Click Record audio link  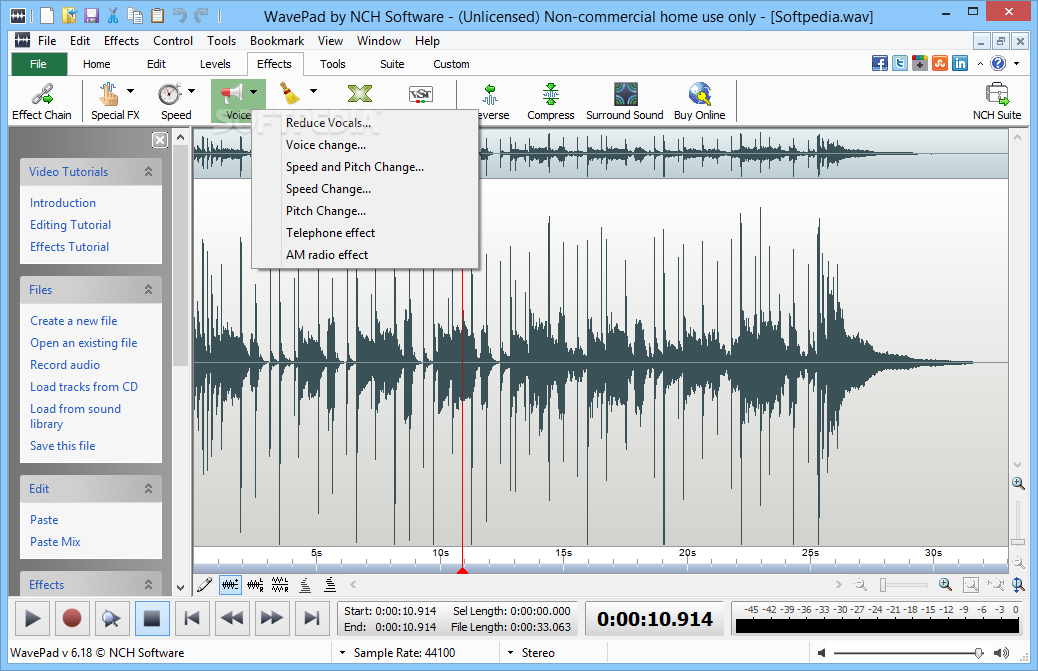point(65,365)
